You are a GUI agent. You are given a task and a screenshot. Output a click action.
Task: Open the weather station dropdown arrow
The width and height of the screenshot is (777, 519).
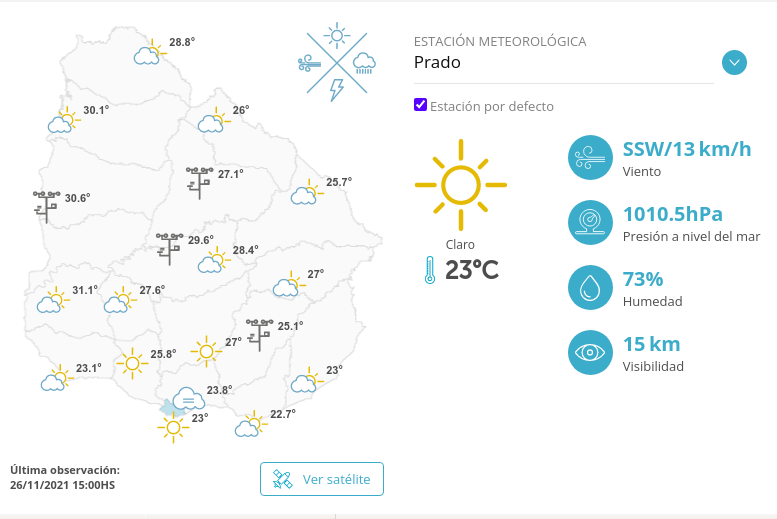click(x=734, y=62)
